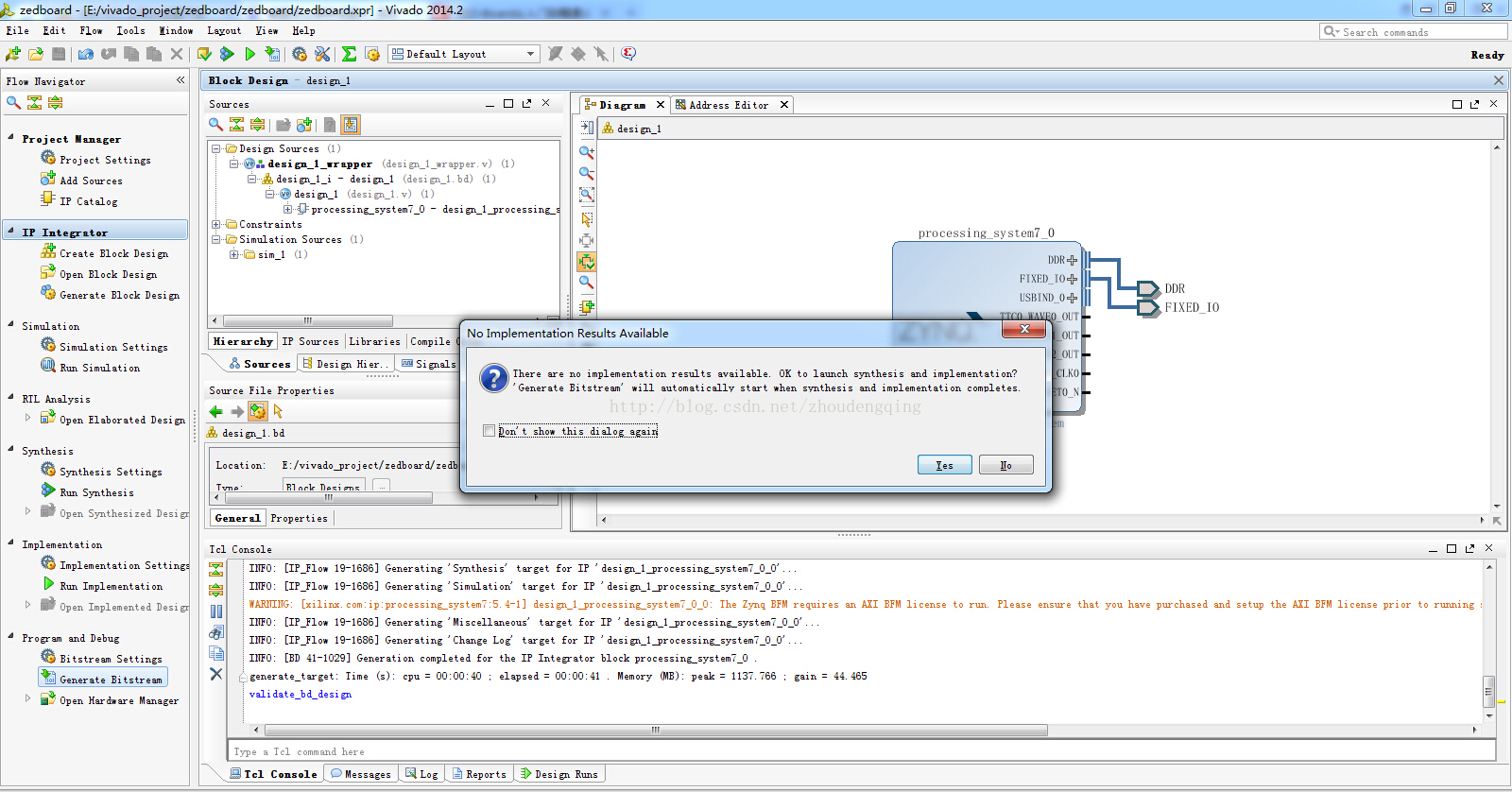Collapse the Implementation section in Flow Navigator
1512x792 pixels.
pos(10,542)
